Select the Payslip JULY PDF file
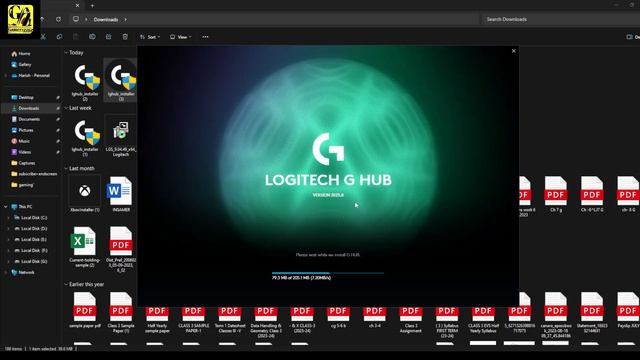The image size is (640, 360). click(x=628, y=311)
